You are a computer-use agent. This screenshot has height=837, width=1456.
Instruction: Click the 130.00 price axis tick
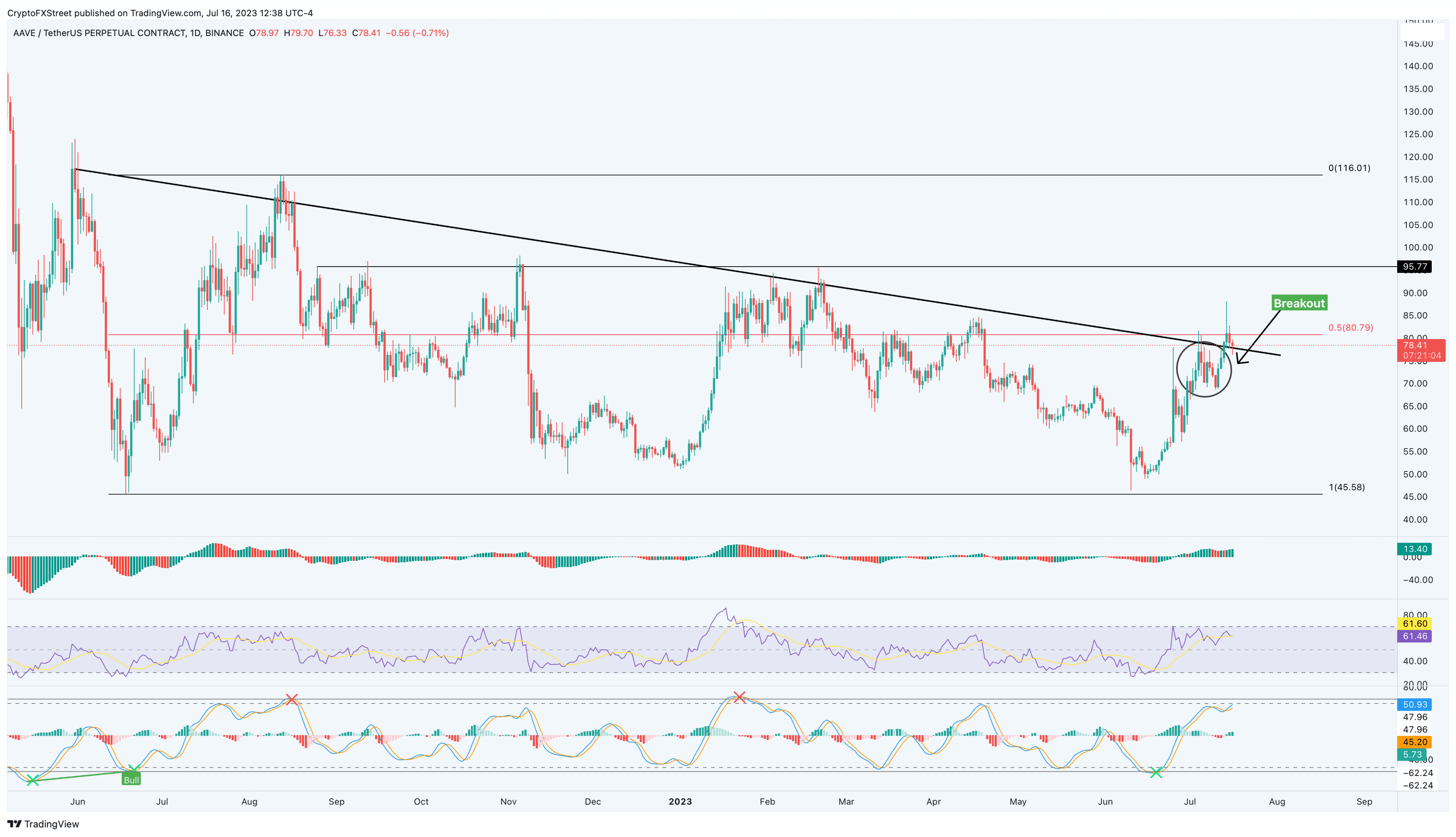pyautogui.click(x=1417, y=111)
